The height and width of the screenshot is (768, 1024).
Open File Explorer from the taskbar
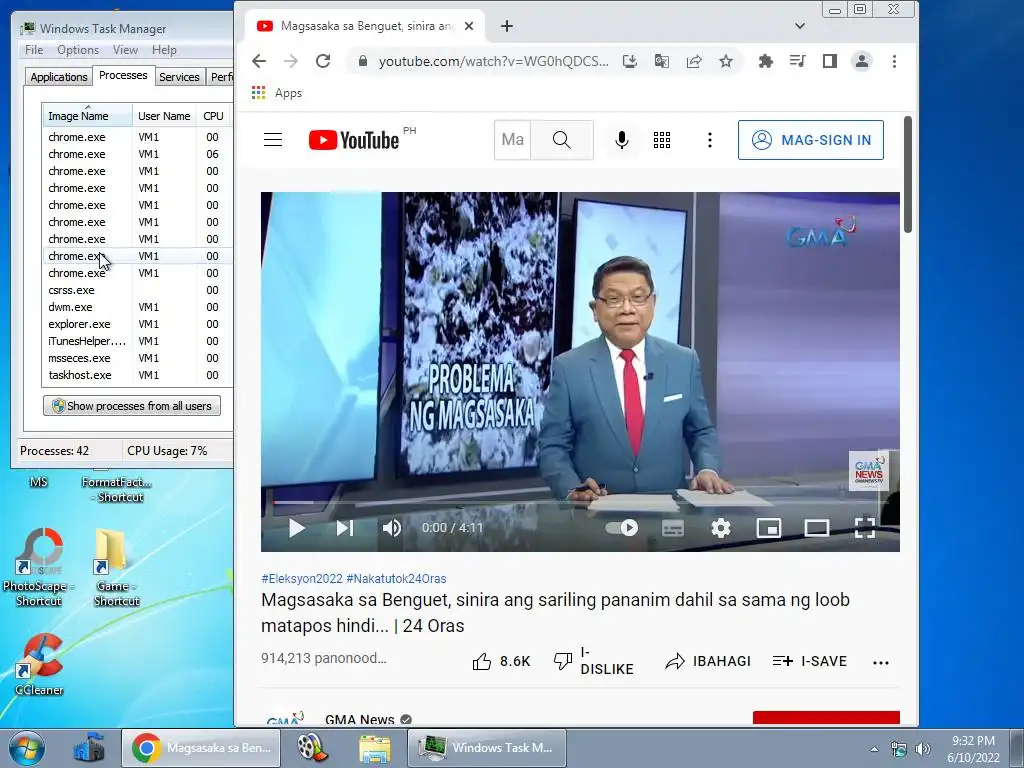(375, 748)
